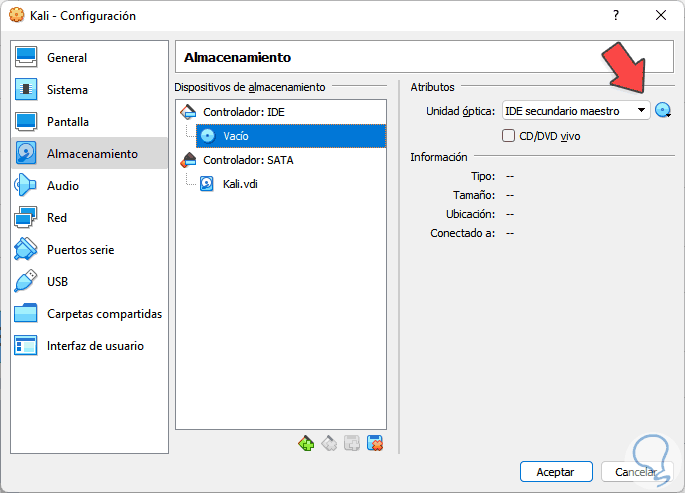
Task: Switch to the Pantalla settings section
Action: pos(67,122)
